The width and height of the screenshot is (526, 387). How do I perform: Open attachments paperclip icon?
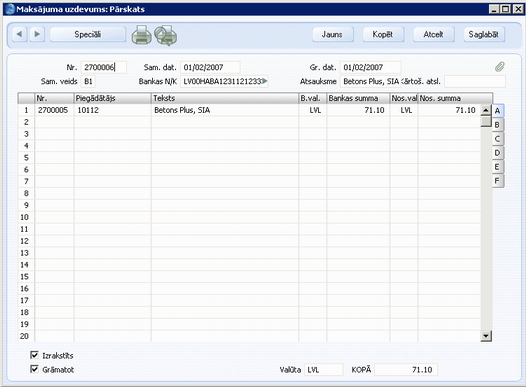499,66
